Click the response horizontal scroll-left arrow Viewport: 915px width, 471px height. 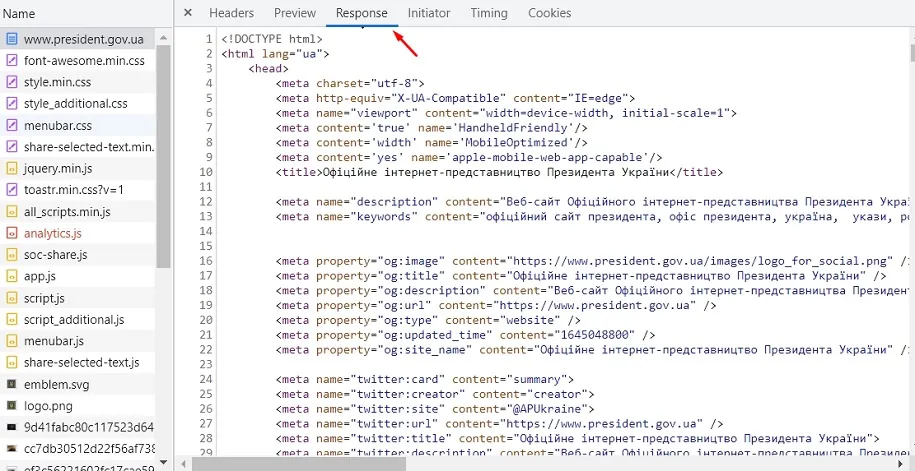[x=184, y=464]
